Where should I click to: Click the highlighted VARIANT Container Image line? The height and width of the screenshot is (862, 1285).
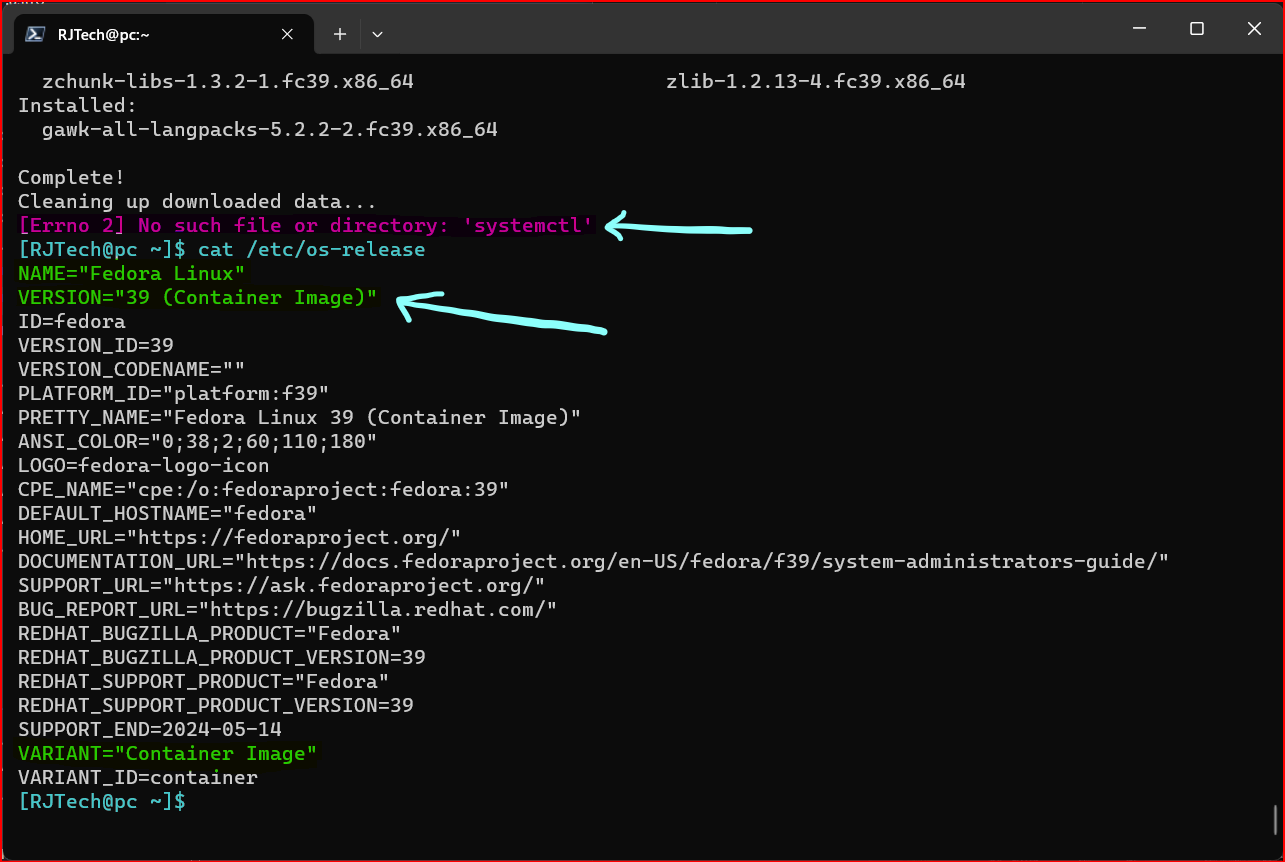click(x=165, y=753)
